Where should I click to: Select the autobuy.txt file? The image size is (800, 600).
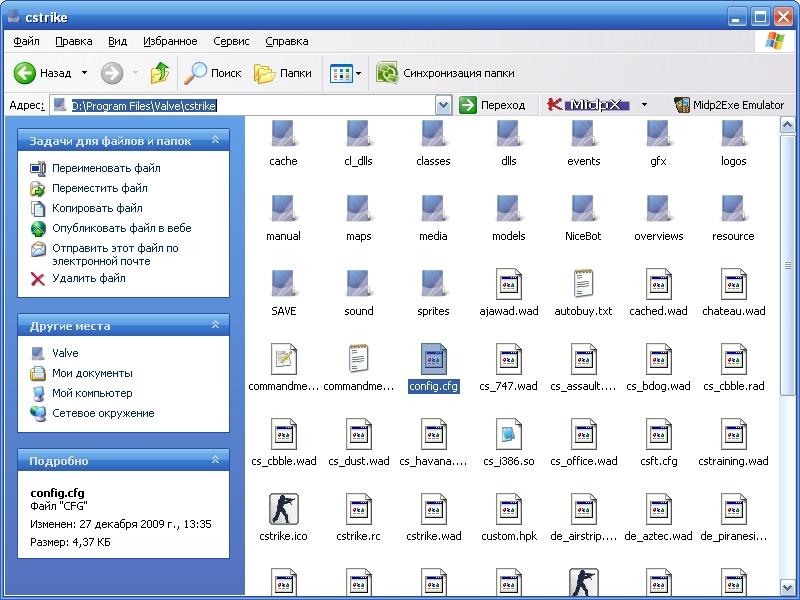tap(583, 293)
